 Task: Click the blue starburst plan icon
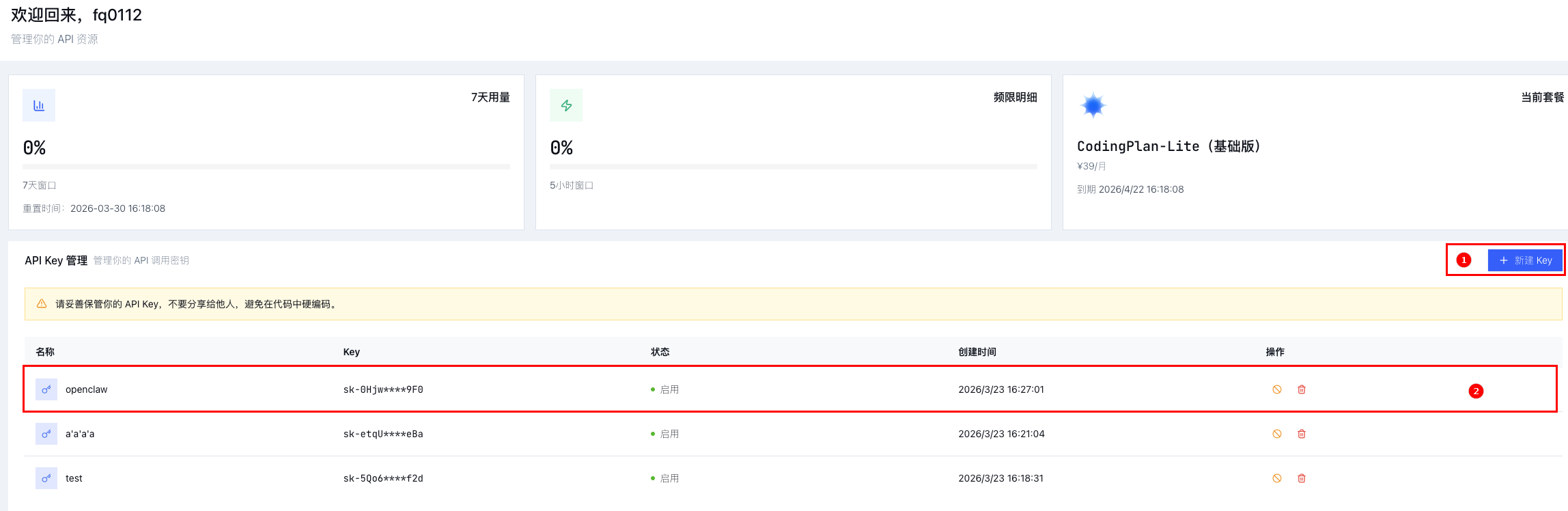[1093, 106]
